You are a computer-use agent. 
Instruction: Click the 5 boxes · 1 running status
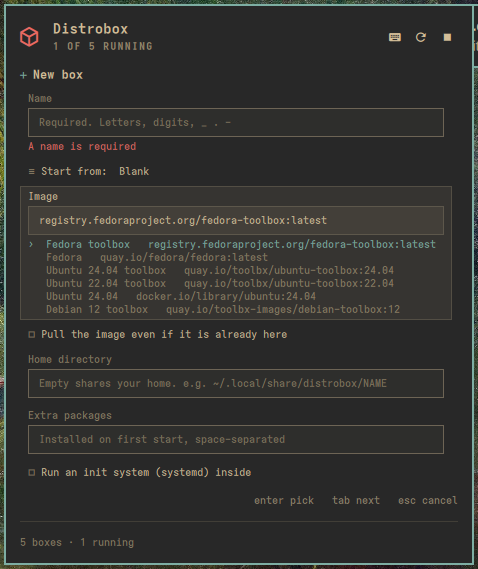pyautogui.click(x=77, y=543)
